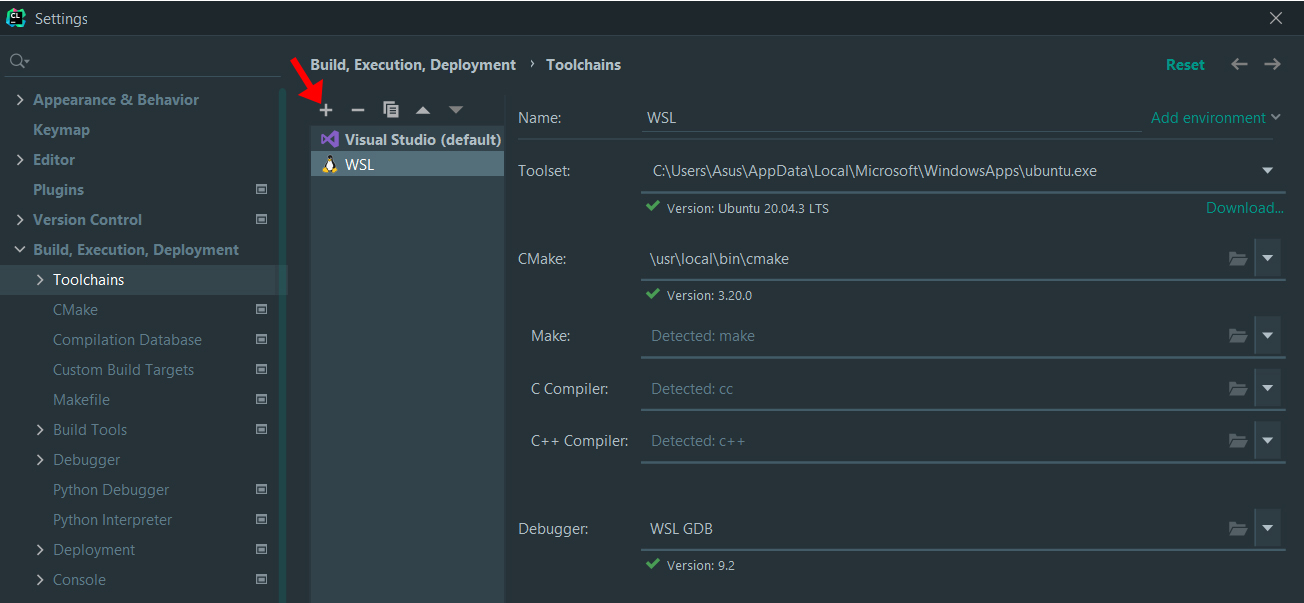Click project-level icon beside Python Debugger
1304x603 pixels.
[x=261, y=489]
